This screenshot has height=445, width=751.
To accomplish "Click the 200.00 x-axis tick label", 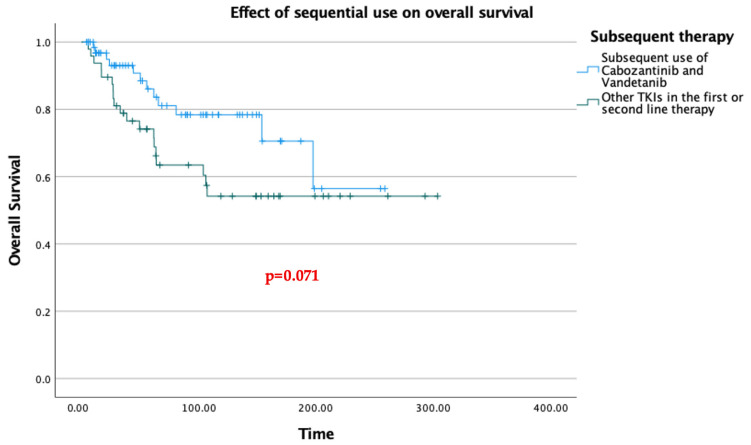I will point(316,409).
